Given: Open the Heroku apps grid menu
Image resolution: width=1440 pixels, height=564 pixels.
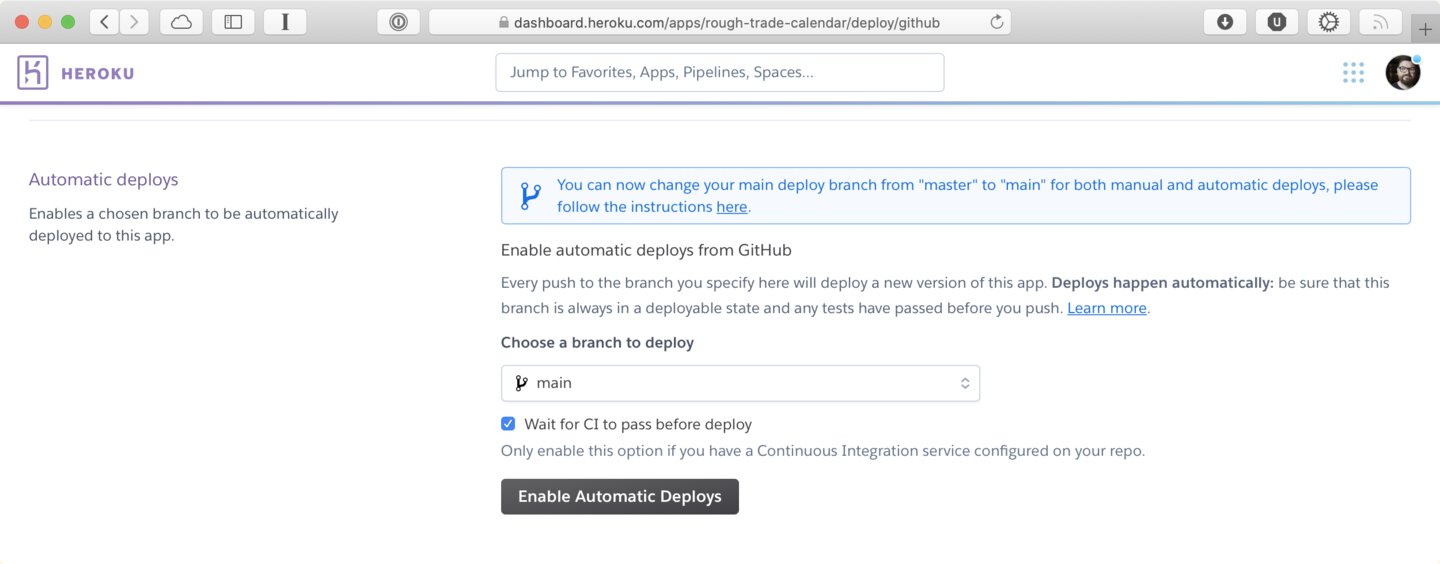Looking at the screenshot, I should pos(1353,73).
